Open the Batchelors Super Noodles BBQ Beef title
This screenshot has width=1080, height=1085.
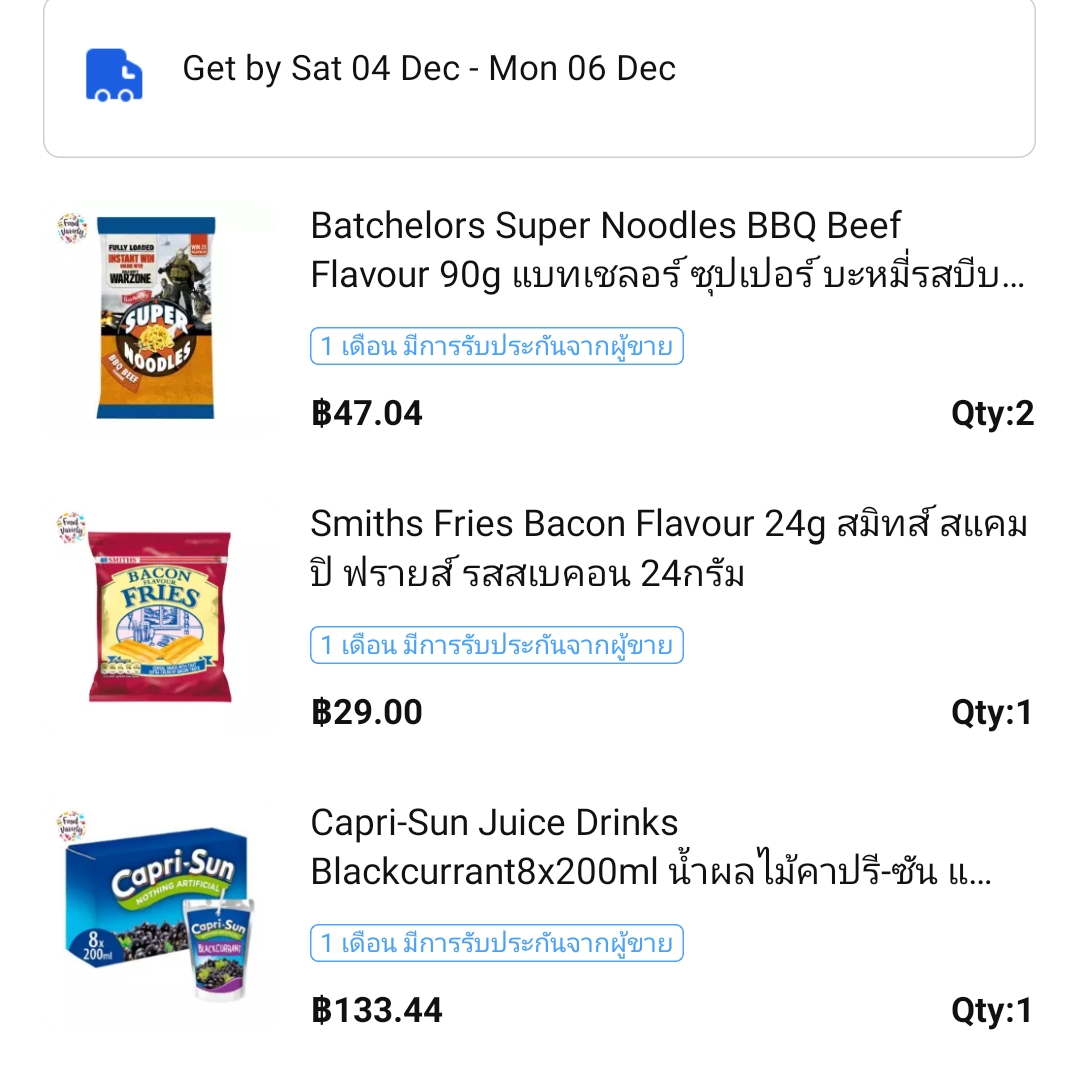click(667, 250)
